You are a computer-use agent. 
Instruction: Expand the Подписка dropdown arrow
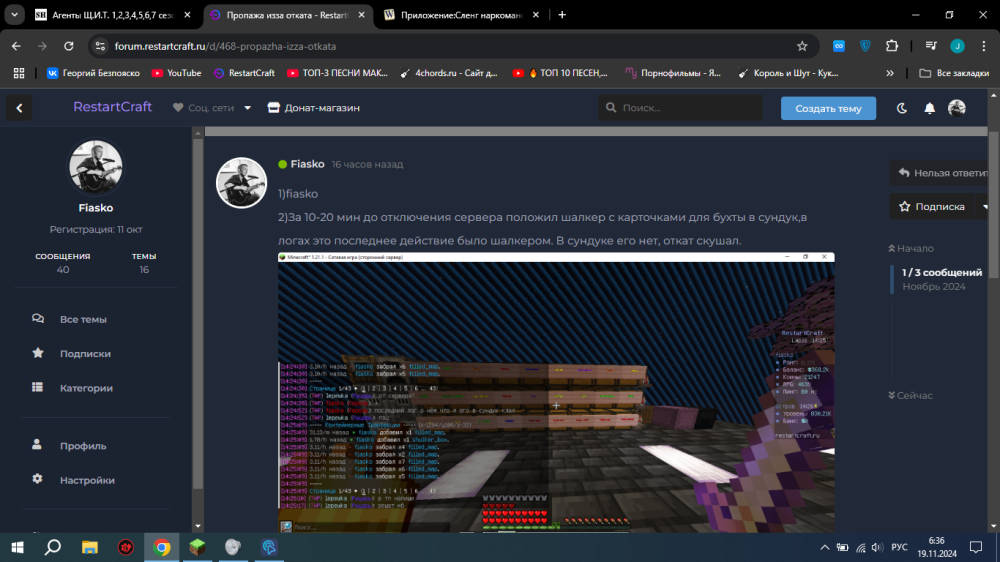click(x=984, y=207)
